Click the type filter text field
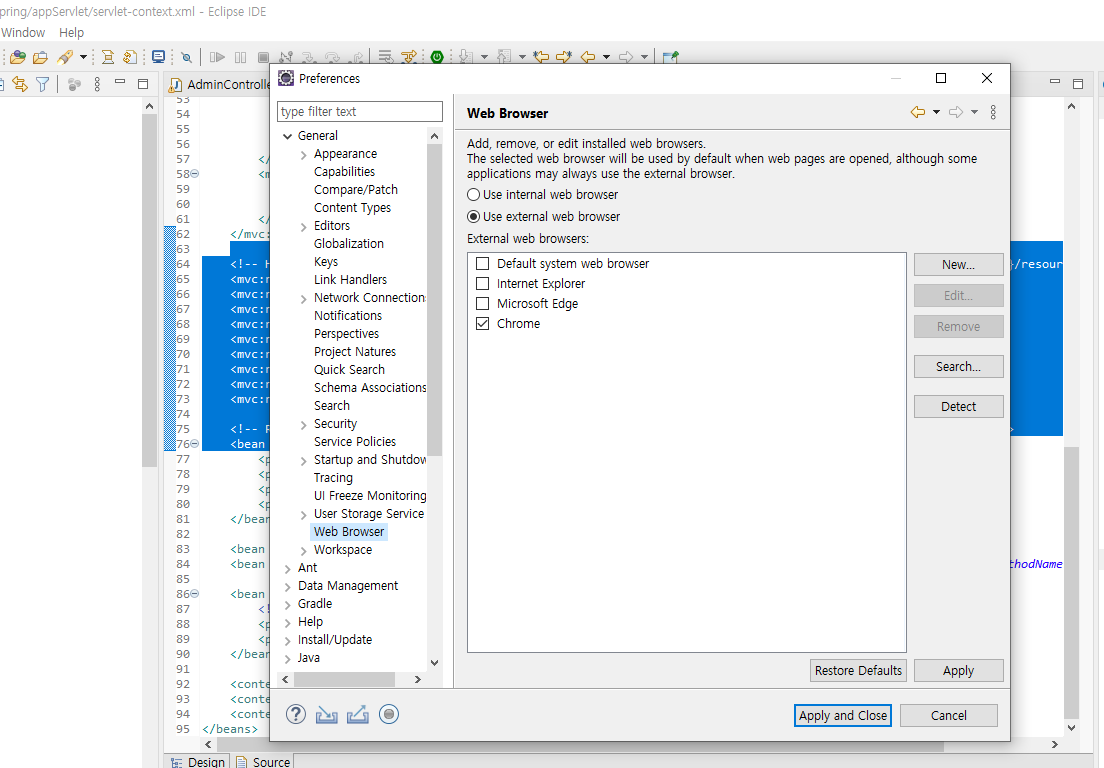This screenshot has width=1104, height=768. point(360,111)
